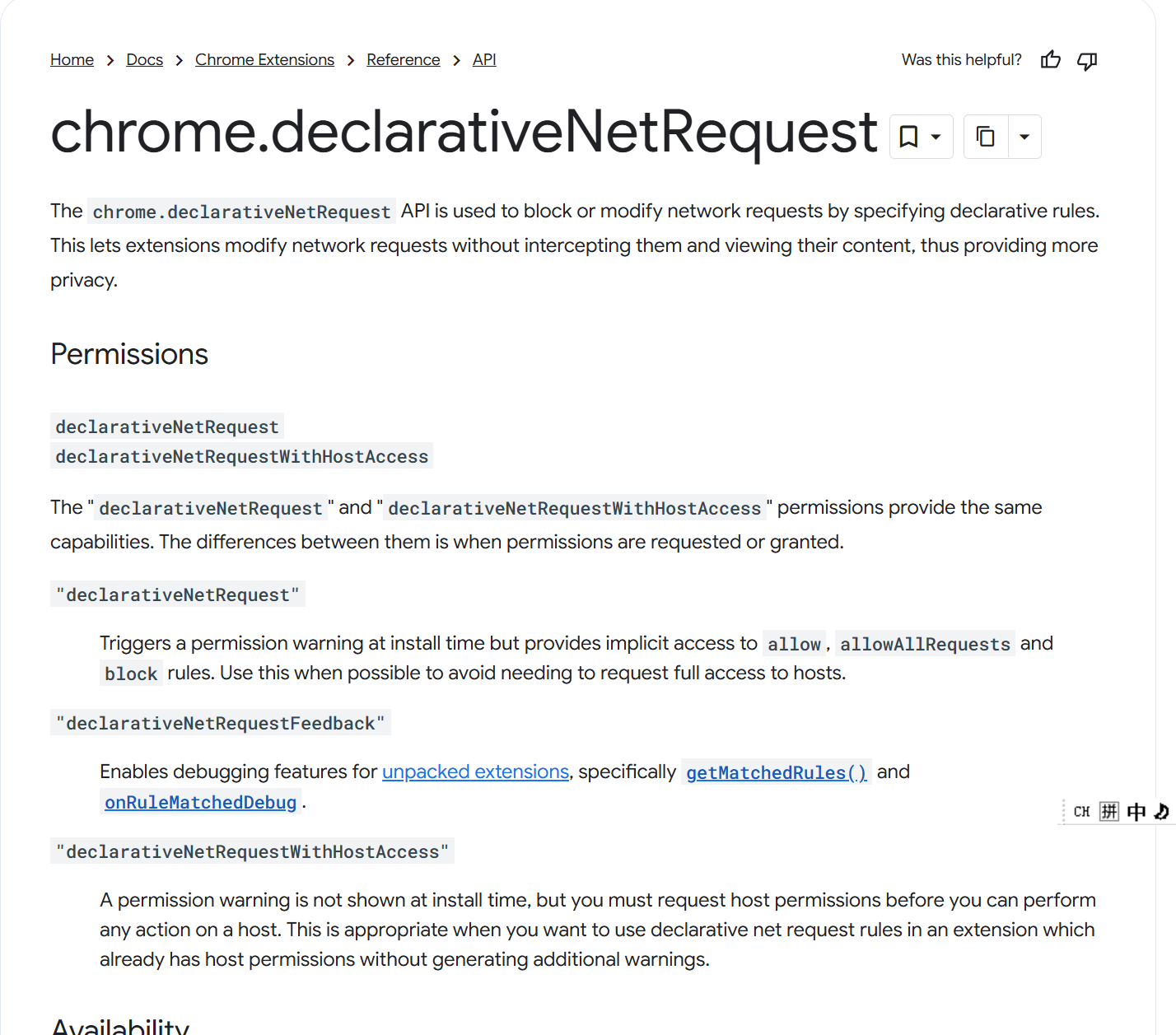Image resolution: width=1176 pixels, height=1035 pixels.
Task: Navigate to Chrome Extensions breadcrumb
Action: (264, 60)
